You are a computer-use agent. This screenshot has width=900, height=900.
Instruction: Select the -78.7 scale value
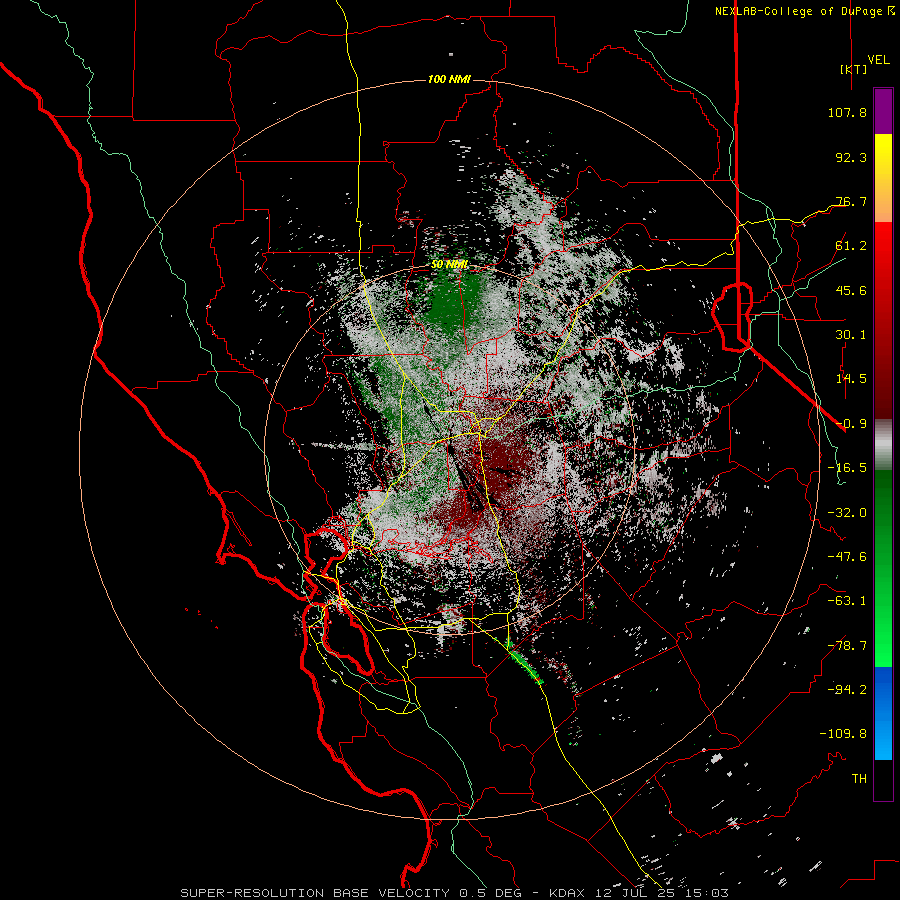(847, 646)
